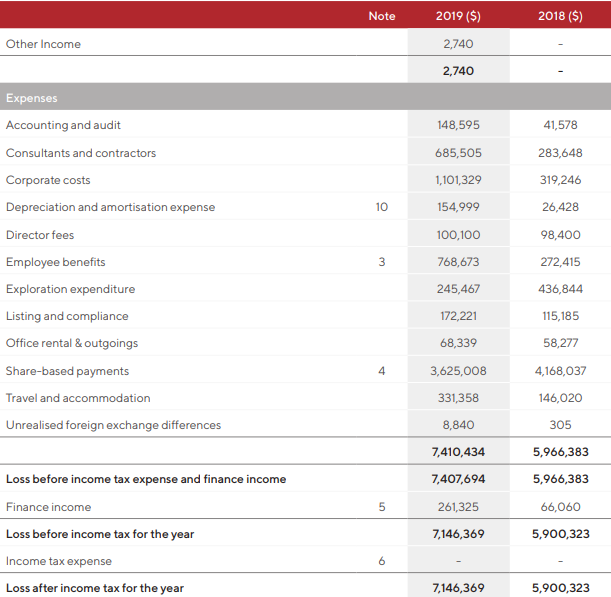Screen dimensions: 611x597
Task: Select 'Corporate costs' label
Action: (x=48, y=180)
